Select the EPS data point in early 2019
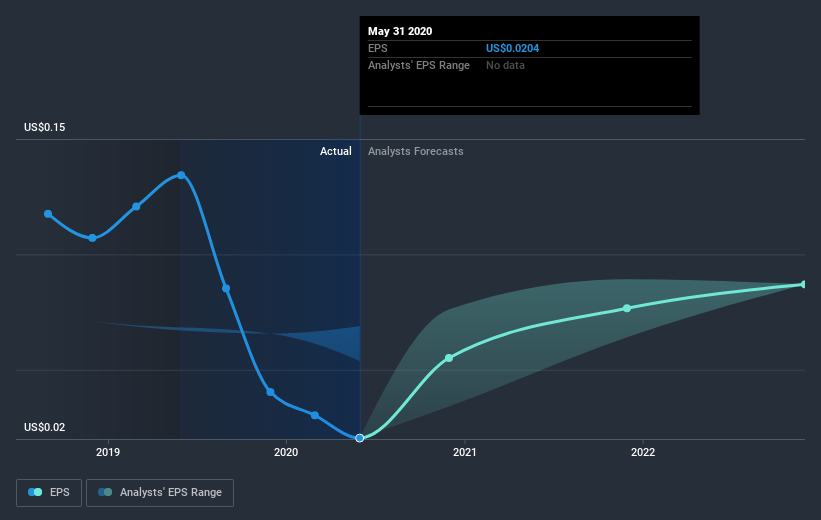 tap(136, 206)
